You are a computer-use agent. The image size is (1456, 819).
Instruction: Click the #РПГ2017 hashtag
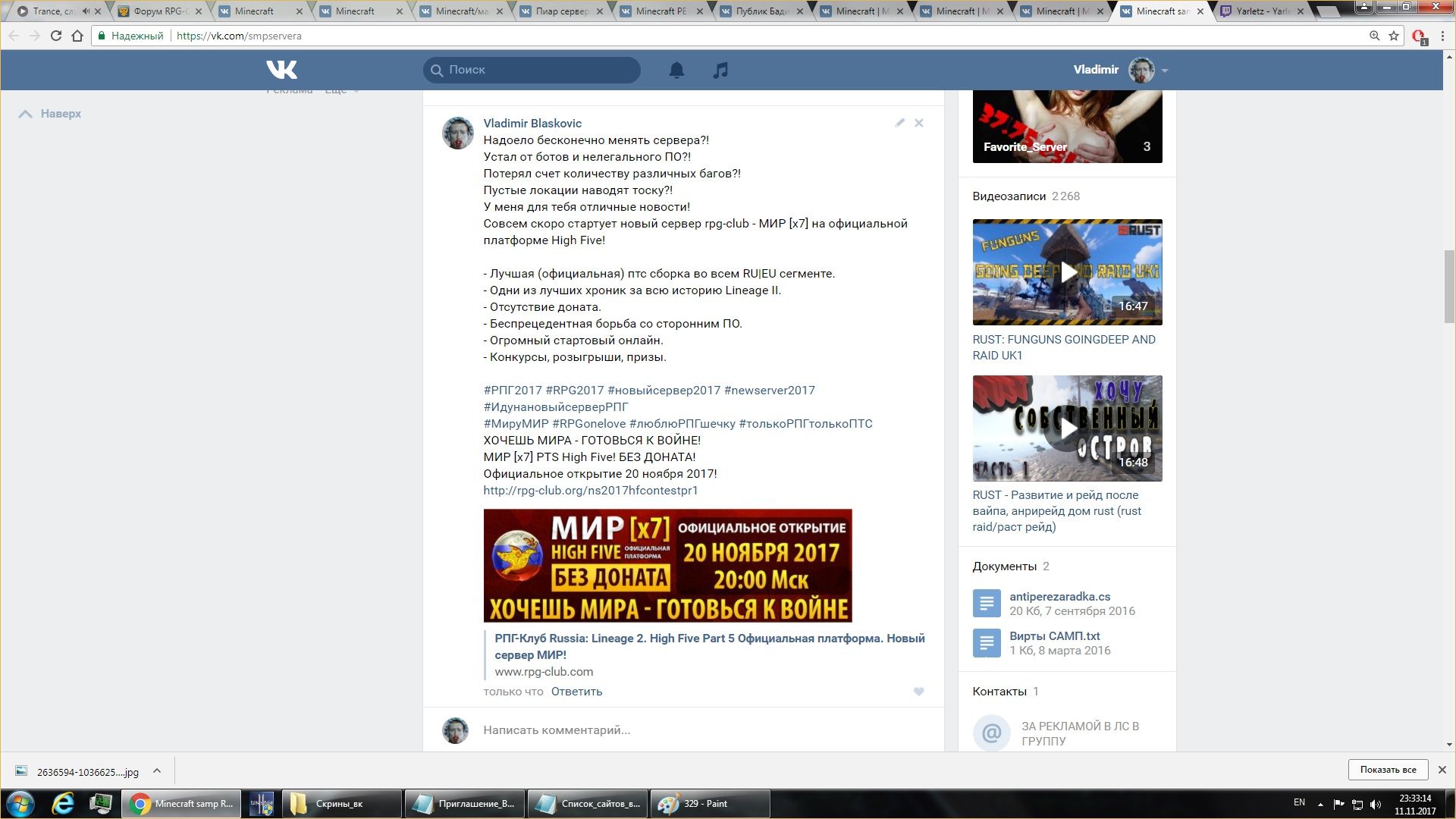[513, 391]
